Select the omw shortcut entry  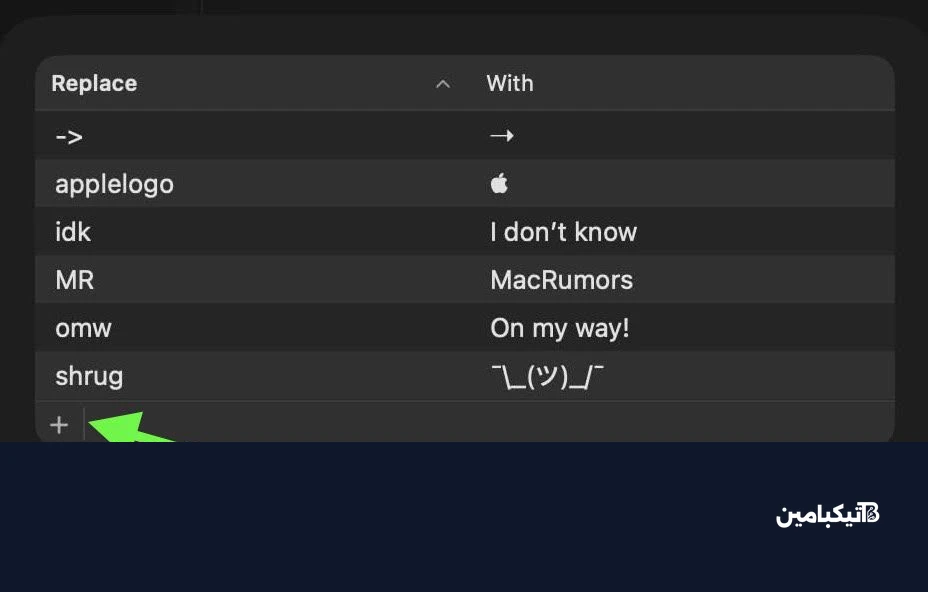[x=83, y=328]
